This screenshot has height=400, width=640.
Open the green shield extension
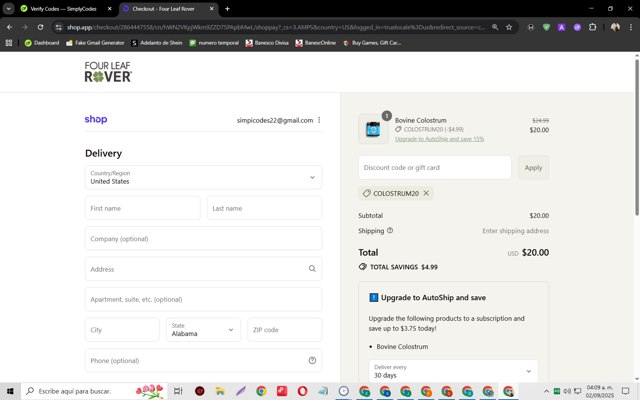[546, 27]
